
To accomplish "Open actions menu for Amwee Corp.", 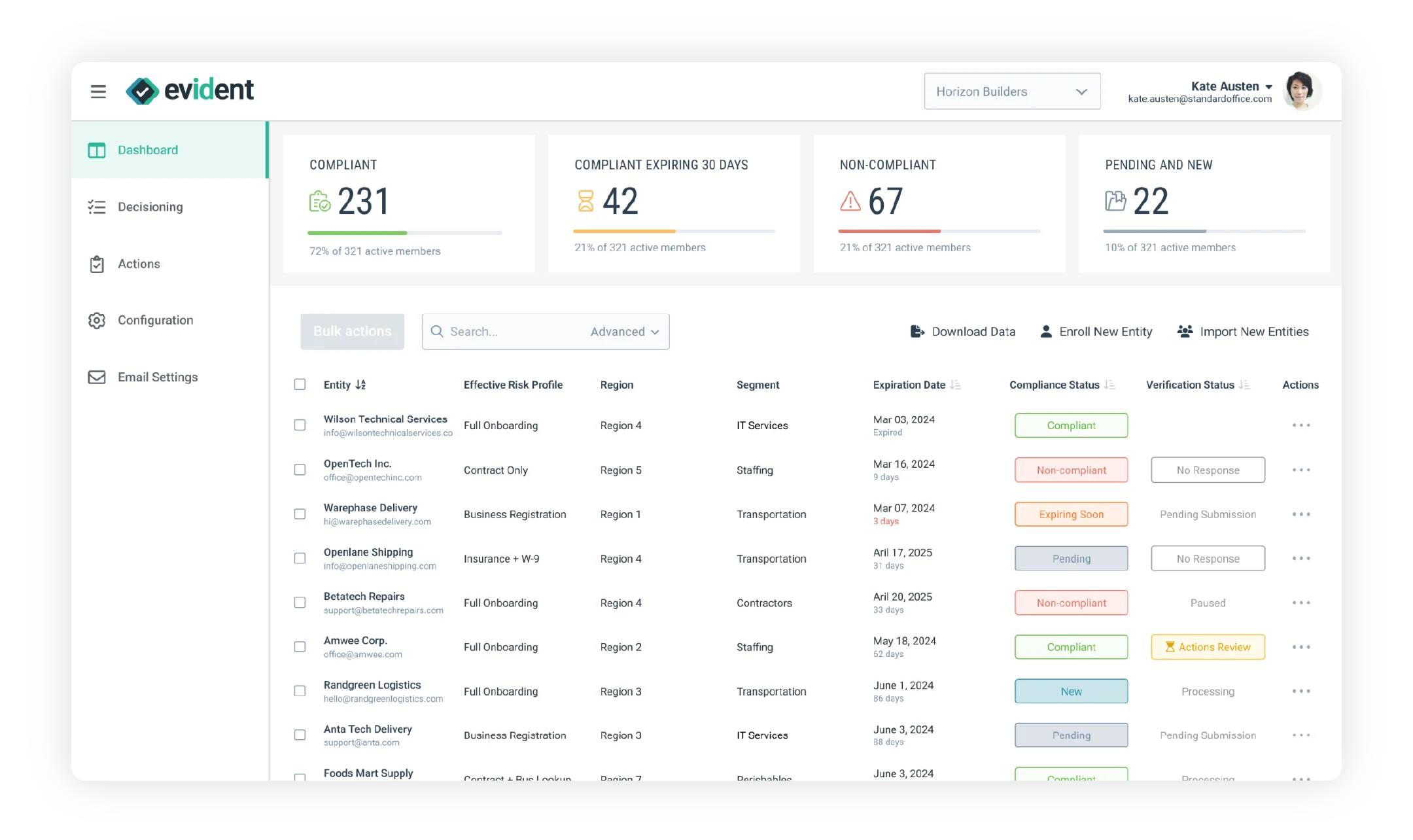I will click(1301, 647).
